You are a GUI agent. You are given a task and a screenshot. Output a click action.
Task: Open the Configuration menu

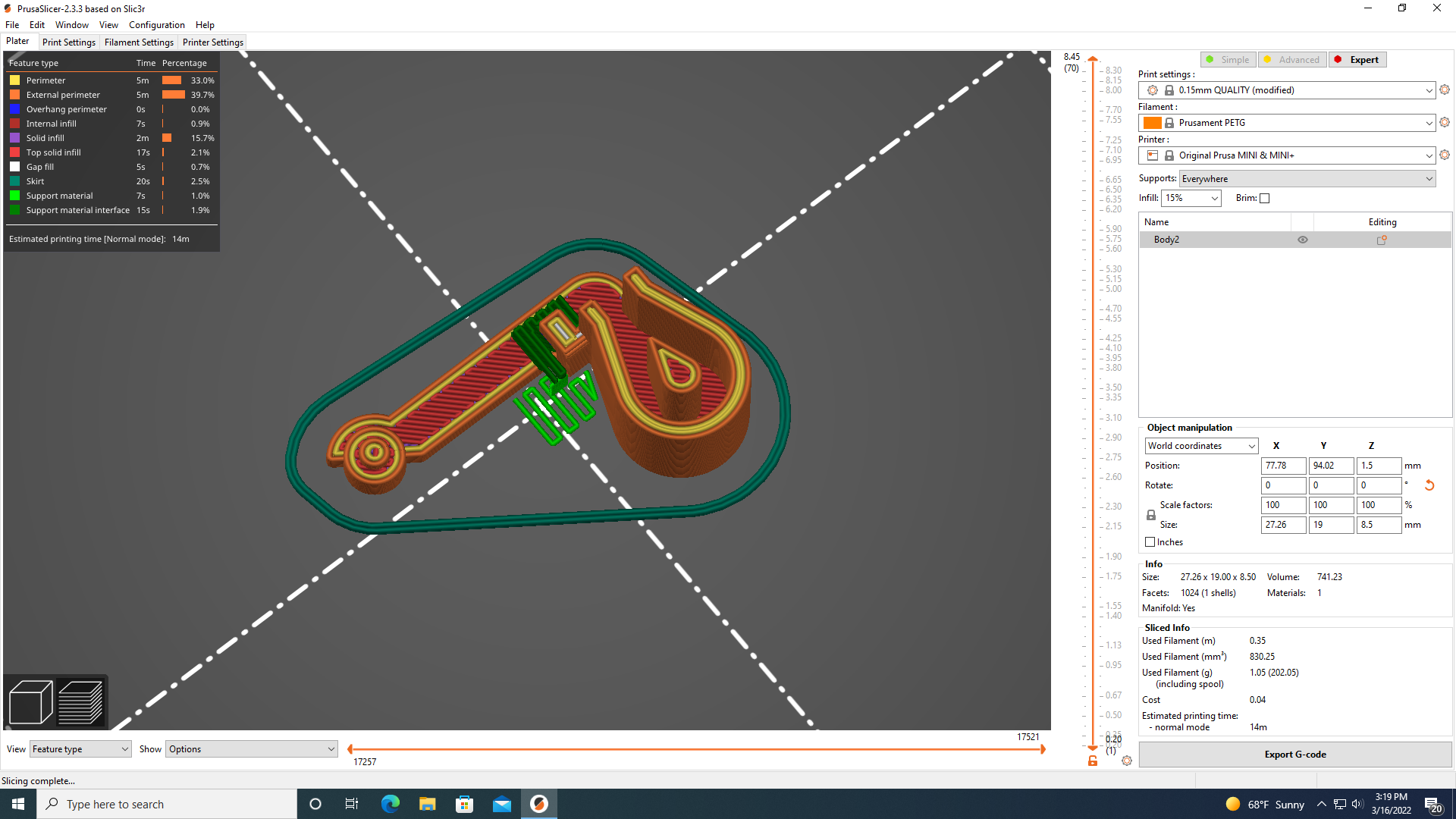(156, 24)
